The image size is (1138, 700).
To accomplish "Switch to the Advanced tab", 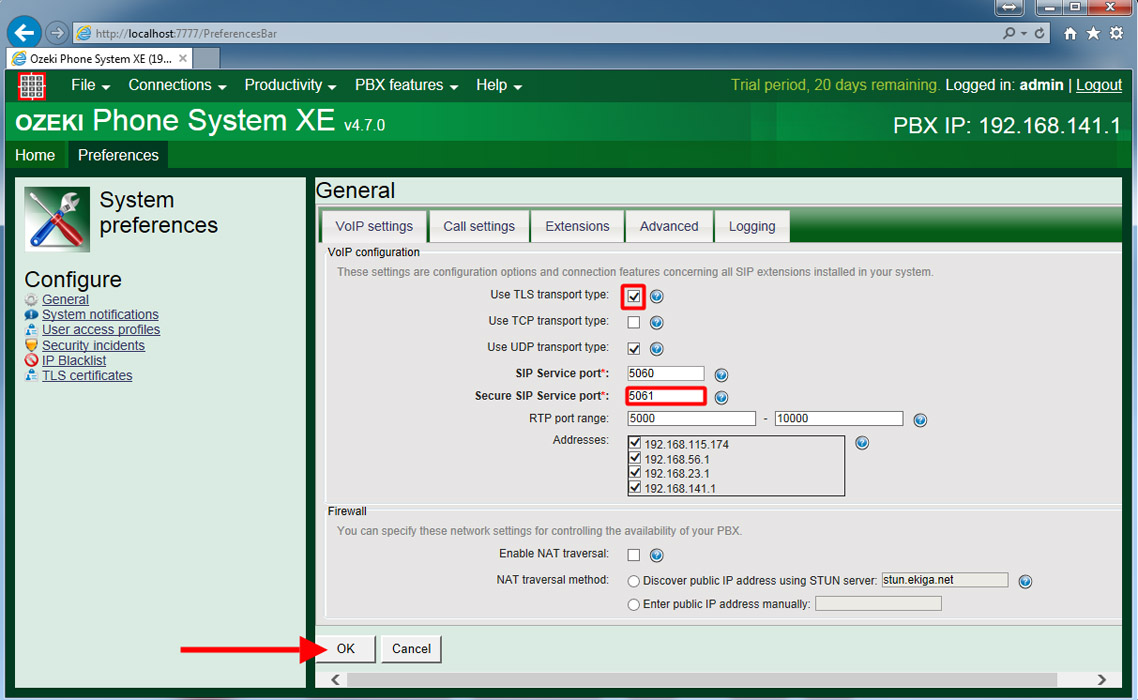I will click(668, 226).
